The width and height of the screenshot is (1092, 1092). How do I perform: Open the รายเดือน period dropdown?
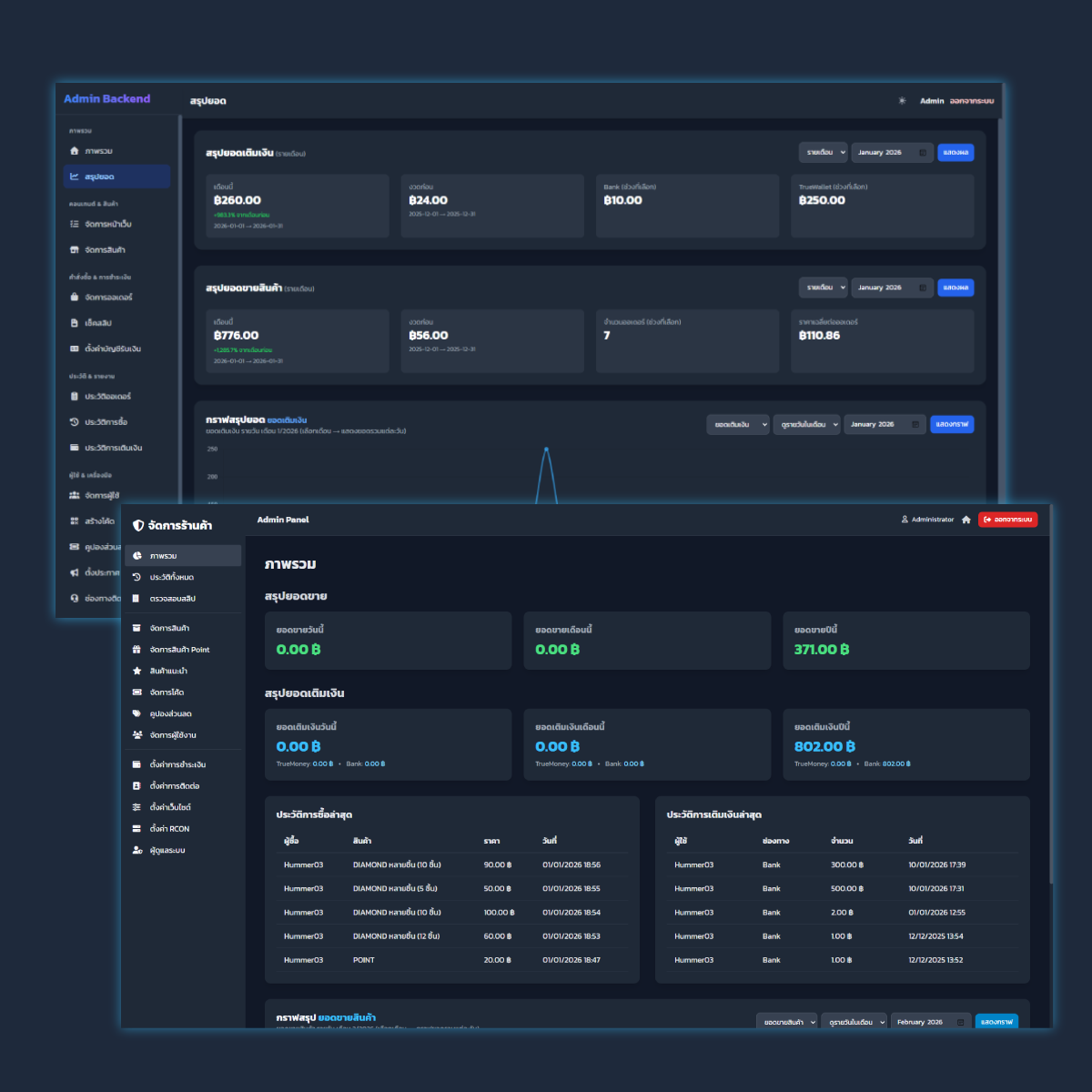click(824, 152)
